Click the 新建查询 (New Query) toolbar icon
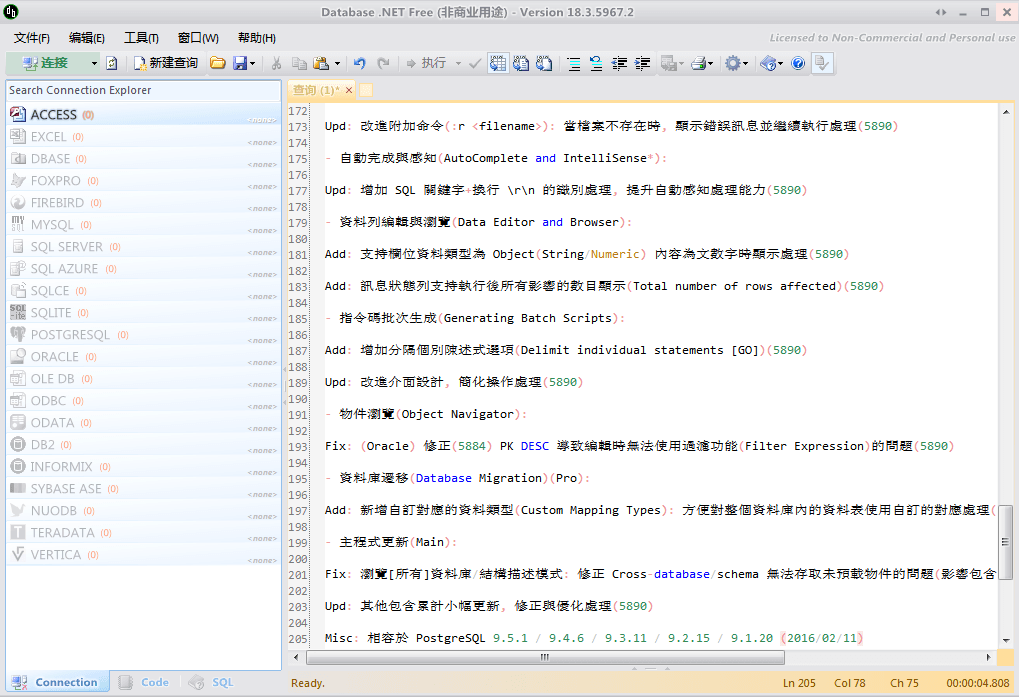Image resolution: width=1019 pixels, height=697 pixels. [x=137, y=62]
